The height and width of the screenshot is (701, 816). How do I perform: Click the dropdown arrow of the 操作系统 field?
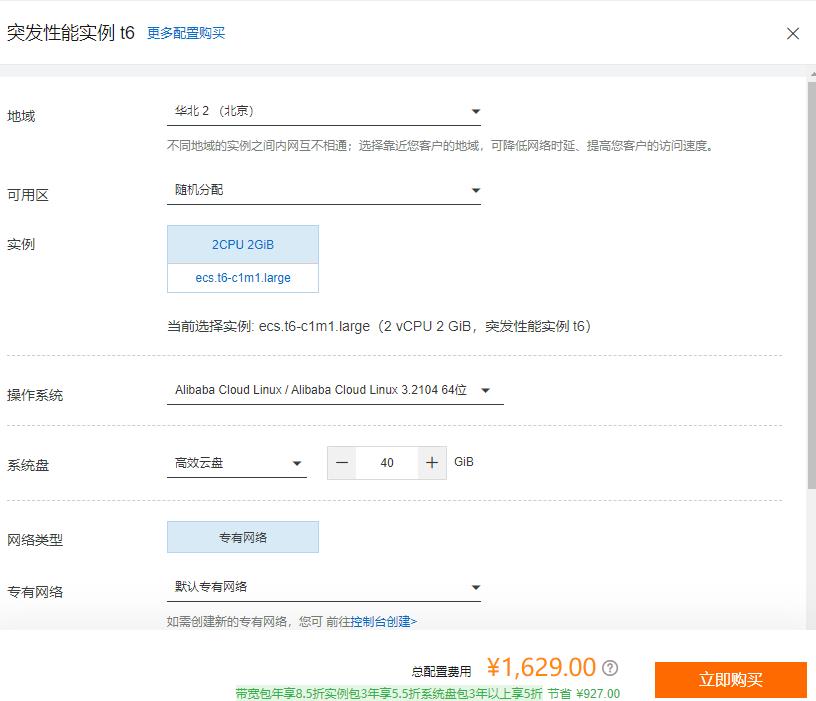point(486,390)
